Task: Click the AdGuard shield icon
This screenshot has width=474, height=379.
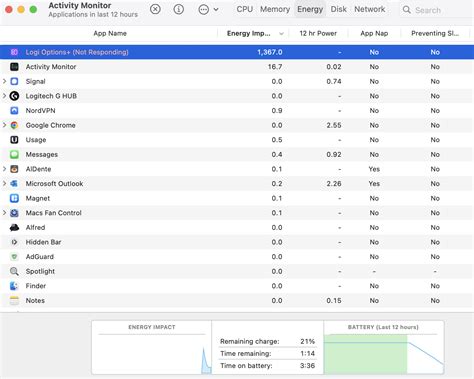Action: pyautogui.click(x=14, y=257)
